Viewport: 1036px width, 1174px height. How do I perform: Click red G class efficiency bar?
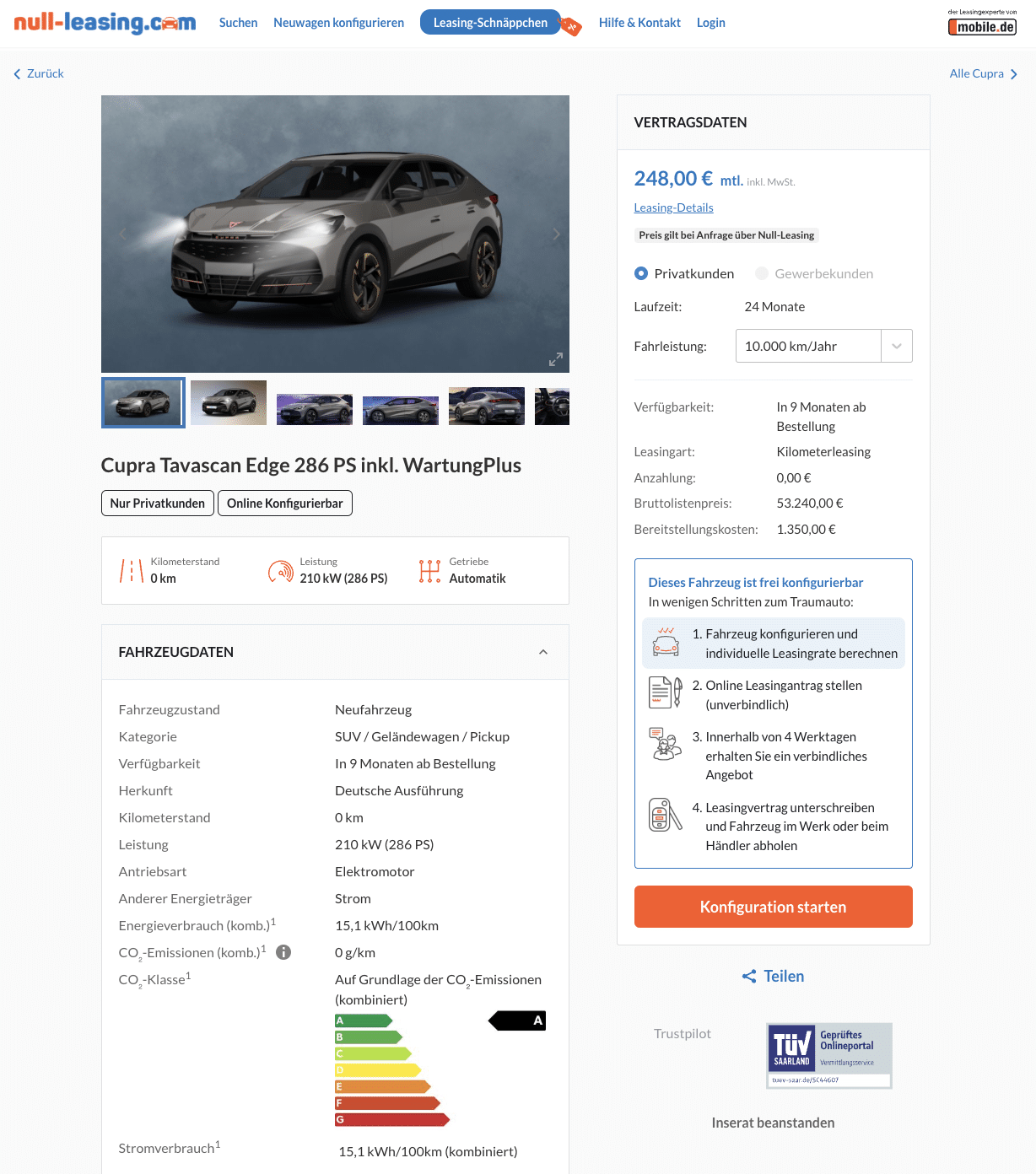(392, 1119)
